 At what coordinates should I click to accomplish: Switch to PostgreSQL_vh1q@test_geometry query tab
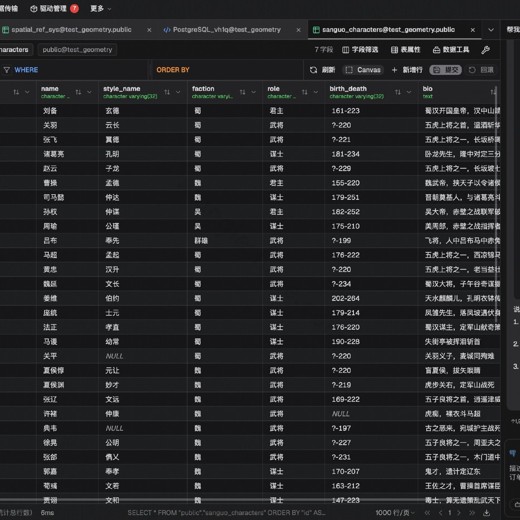point(227,30)
